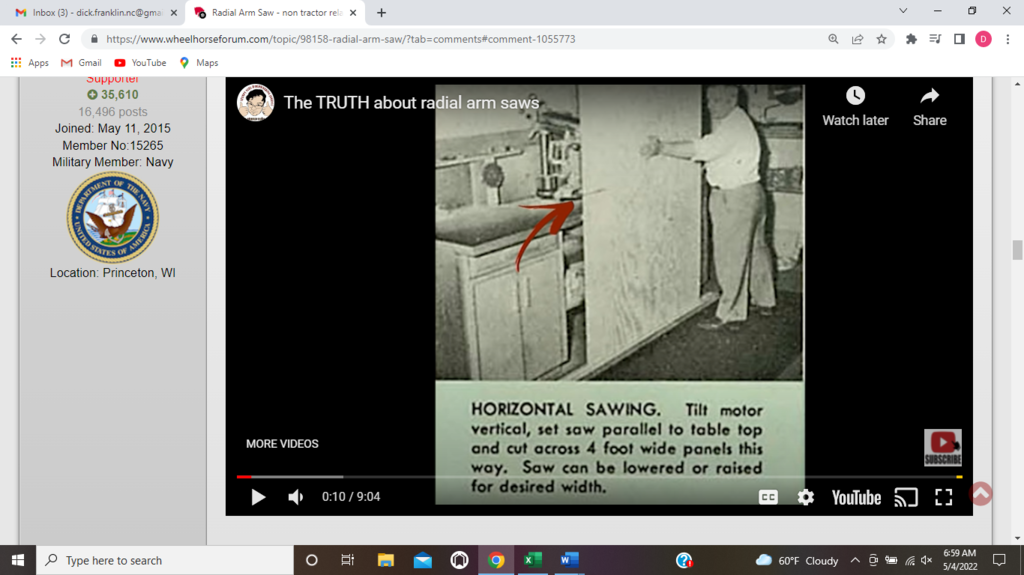Open Gmail bookmark

pyautogui.click(x=81, y=63)
